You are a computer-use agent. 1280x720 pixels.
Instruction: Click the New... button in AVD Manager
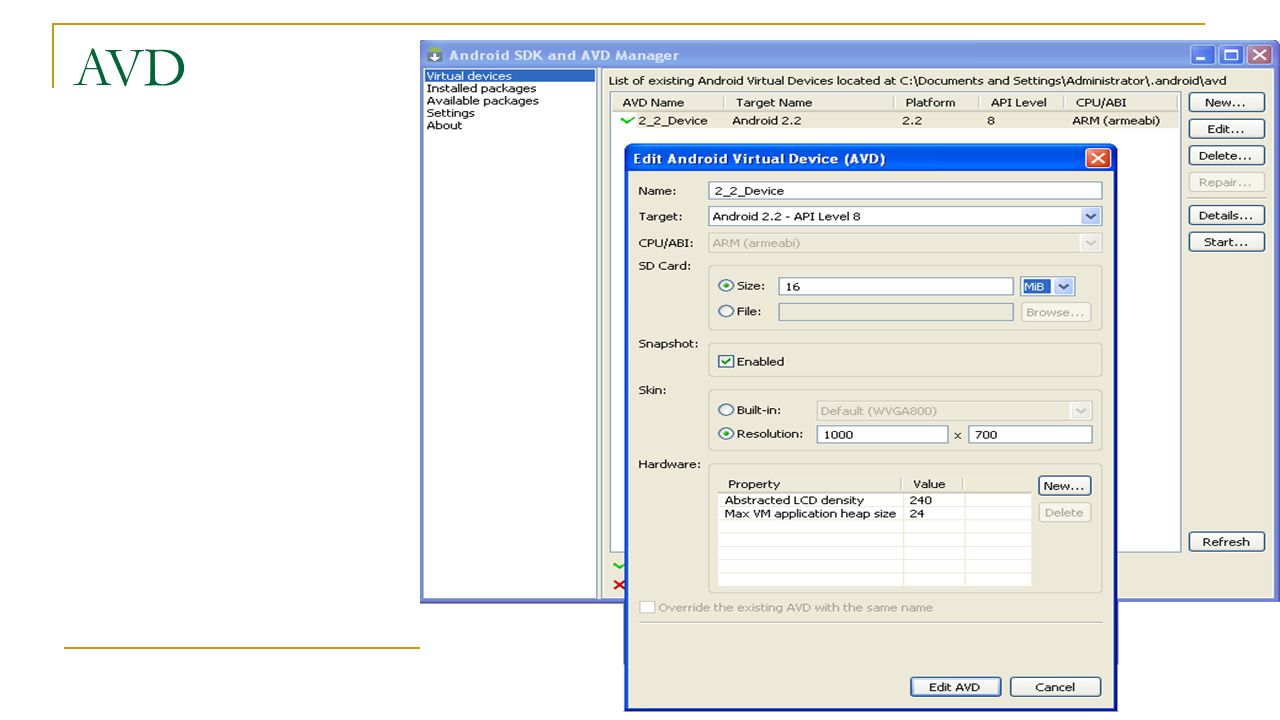[1226, 102]
